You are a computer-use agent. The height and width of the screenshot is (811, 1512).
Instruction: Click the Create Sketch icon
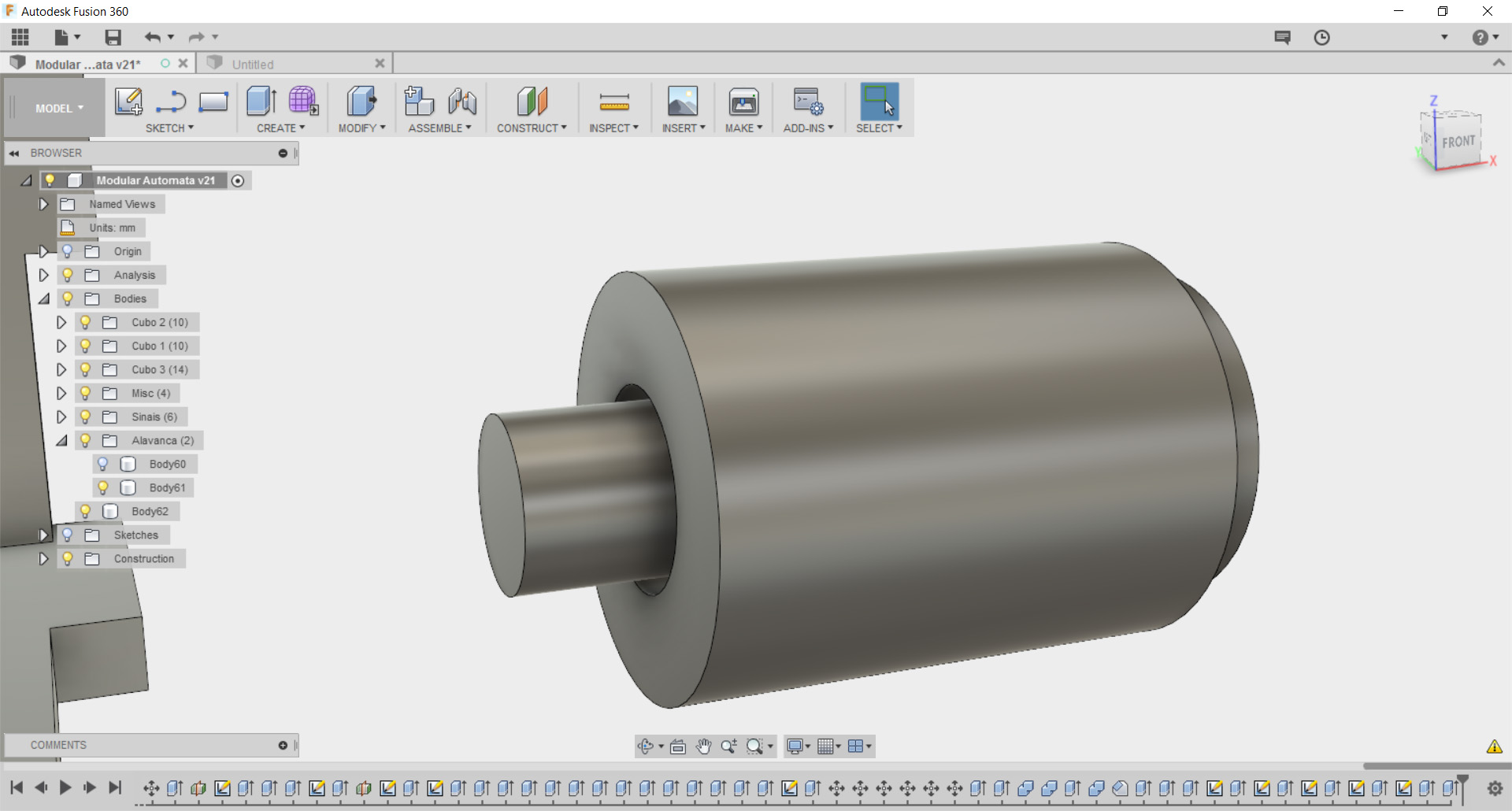(x=128, y=102)
